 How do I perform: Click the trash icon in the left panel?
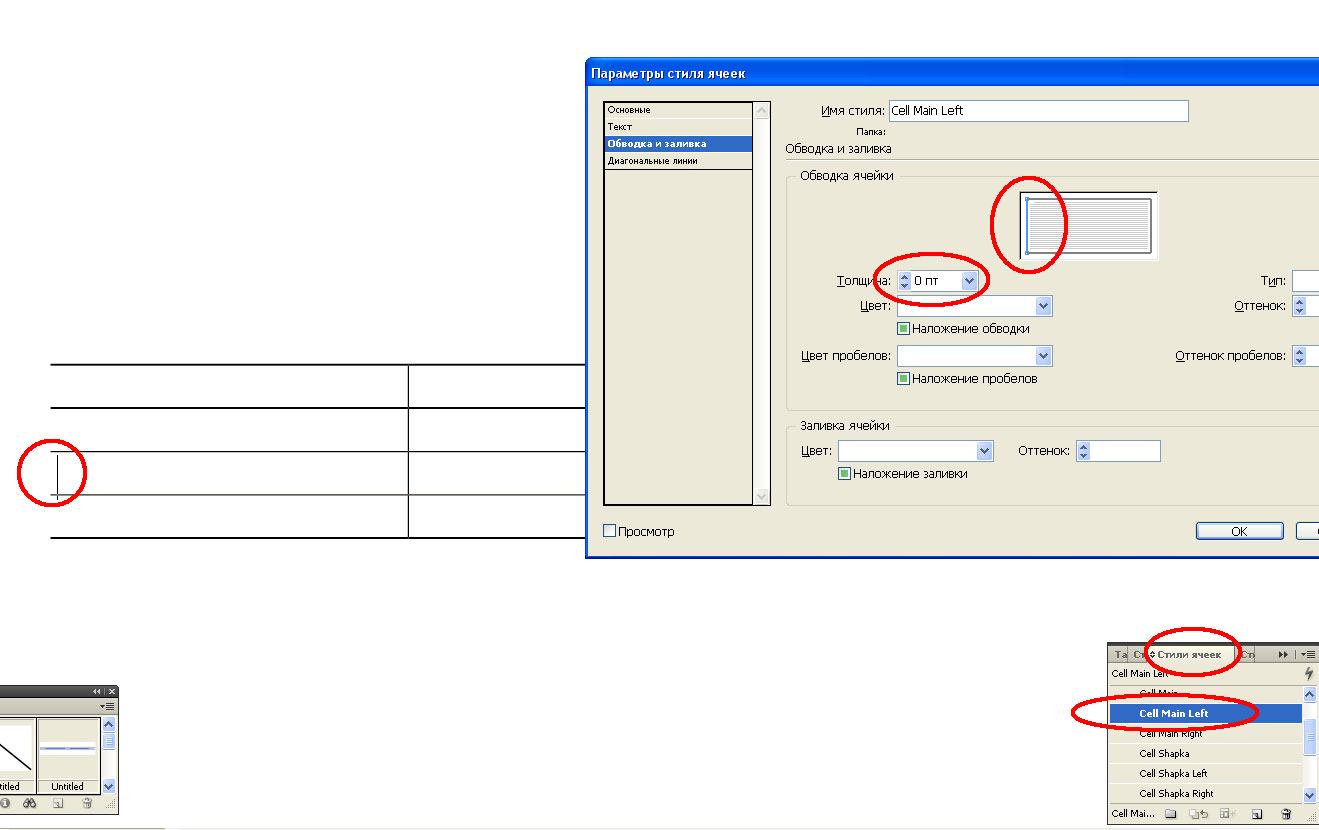(87, 802)
